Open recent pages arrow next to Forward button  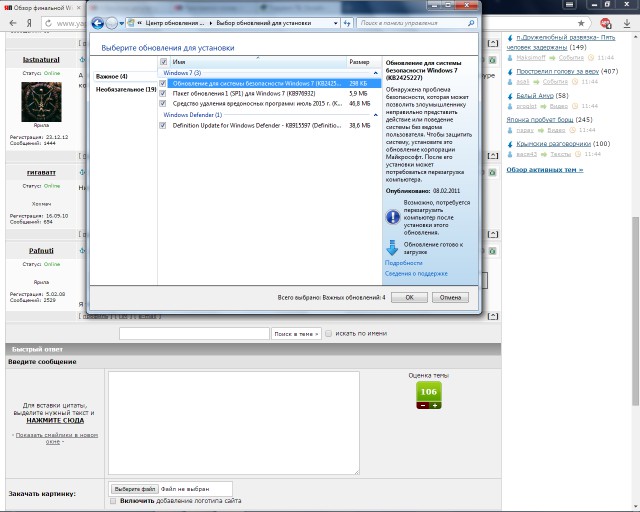click(x=122, y=23)
